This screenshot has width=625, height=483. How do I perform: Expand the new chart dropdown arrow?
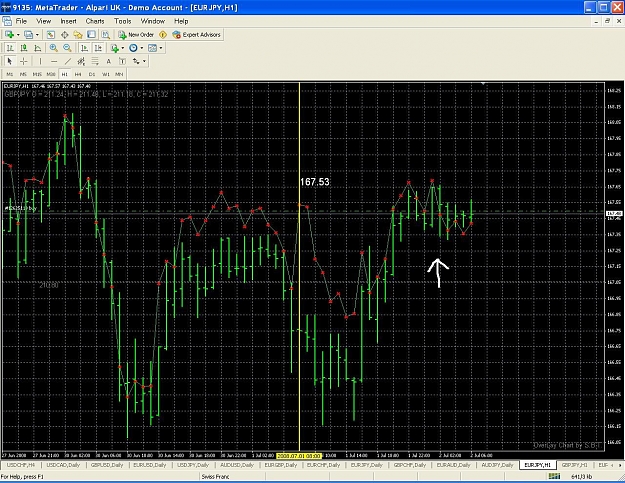click(18, 35)
